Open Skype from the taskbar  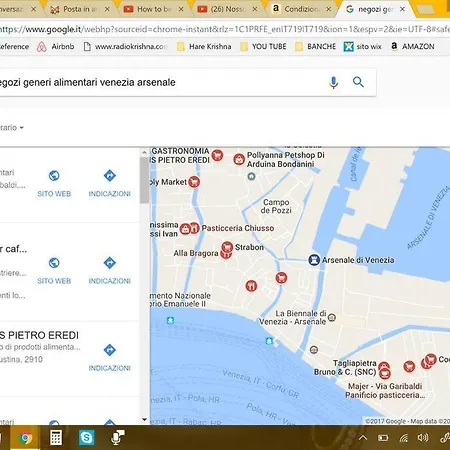(86, 437)
